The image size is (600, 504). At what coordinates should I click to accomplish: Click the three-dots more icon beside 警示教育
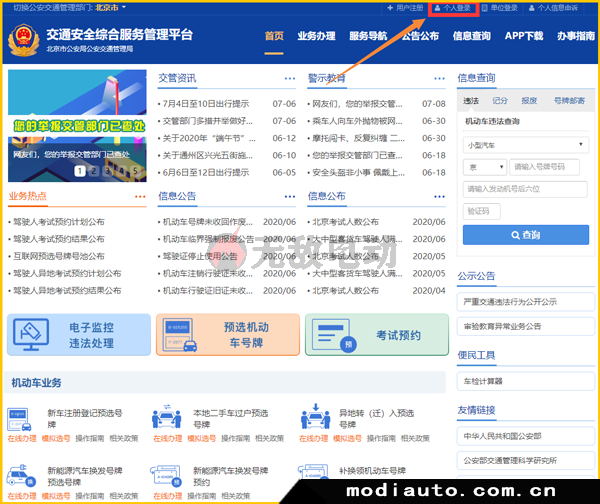pyautogui.click(x=438, y=78)
